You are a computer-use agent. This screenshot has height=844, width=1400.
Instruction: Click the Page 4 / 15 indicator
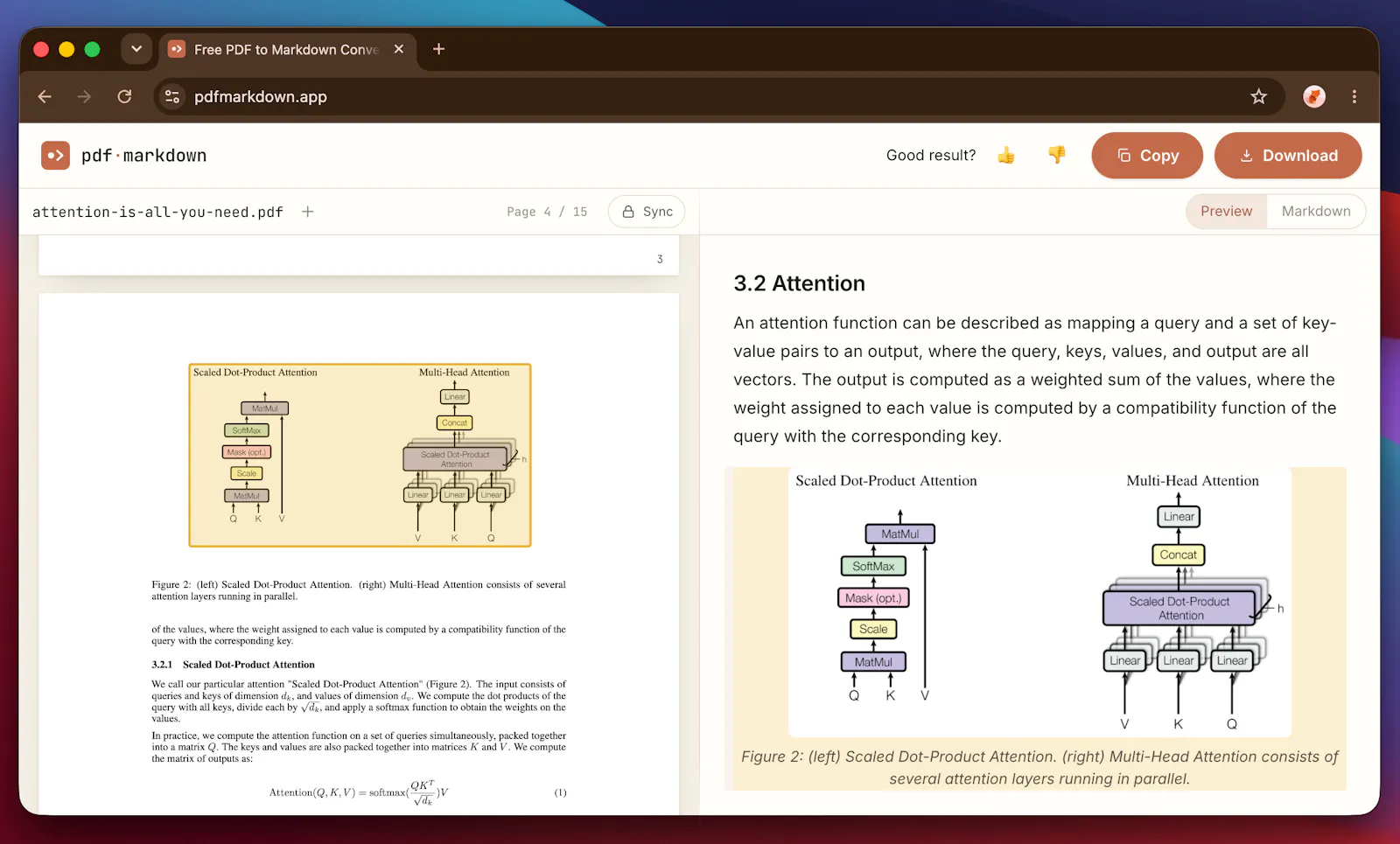click(547, 212)
